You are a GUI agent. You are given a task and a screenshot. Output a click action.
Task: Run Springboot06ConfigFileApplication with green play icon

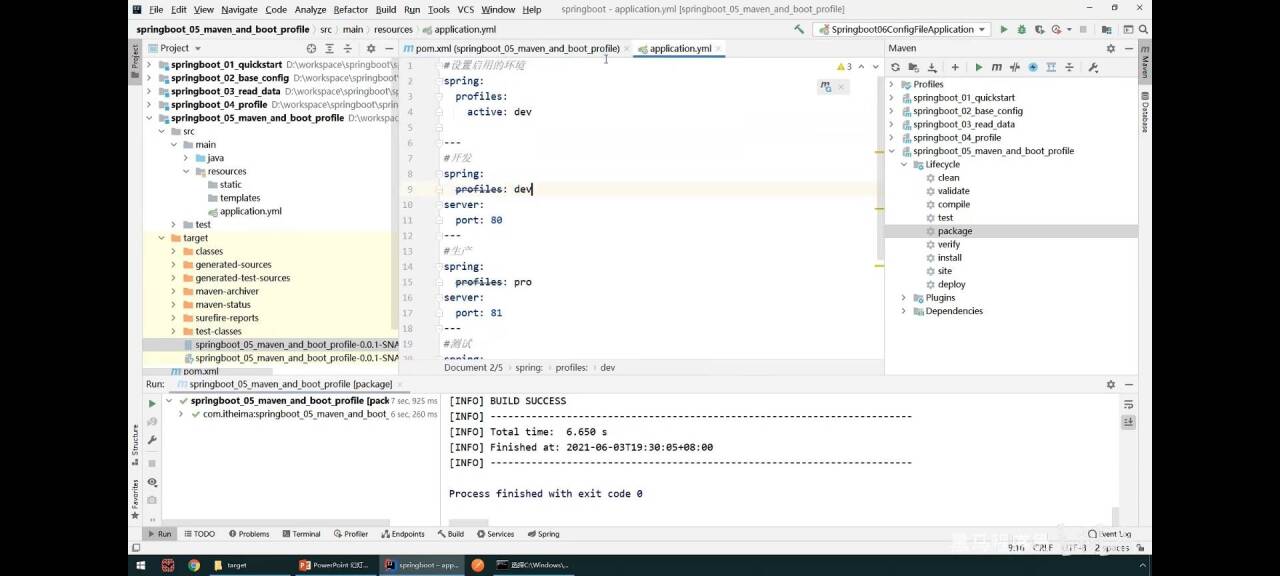click(1004, 30)
